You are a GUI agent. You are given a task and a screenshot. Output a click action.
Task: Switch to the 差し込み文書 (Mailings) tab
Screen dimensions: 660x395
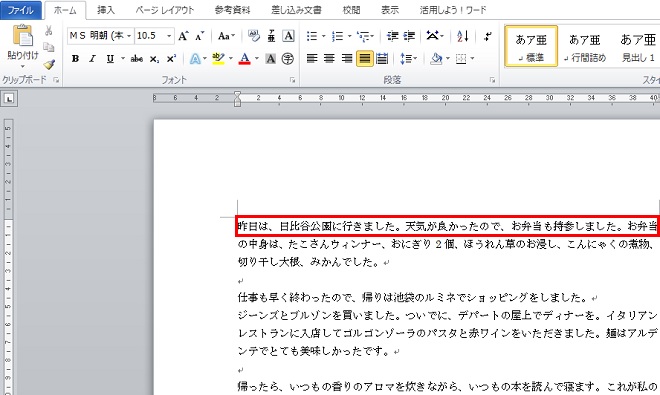(x=296, y=10)
